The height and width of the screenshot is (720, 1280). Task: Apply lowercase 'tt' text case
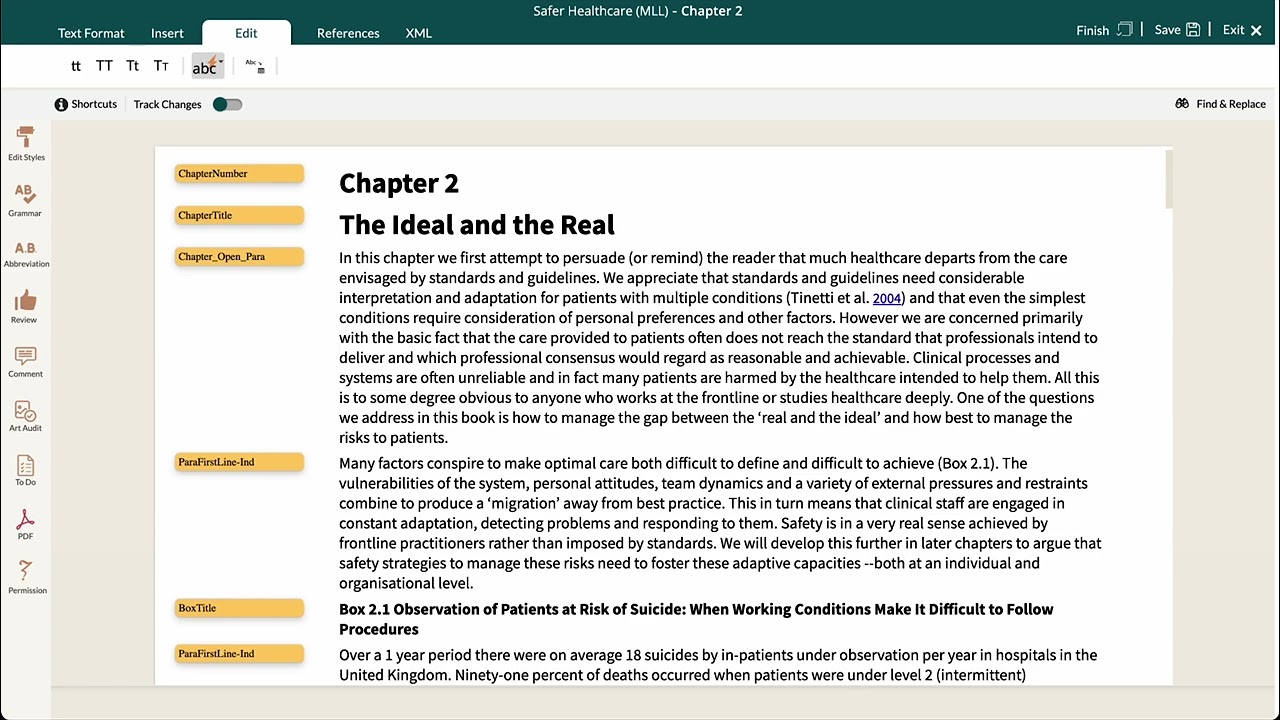[x=76, y=66]
